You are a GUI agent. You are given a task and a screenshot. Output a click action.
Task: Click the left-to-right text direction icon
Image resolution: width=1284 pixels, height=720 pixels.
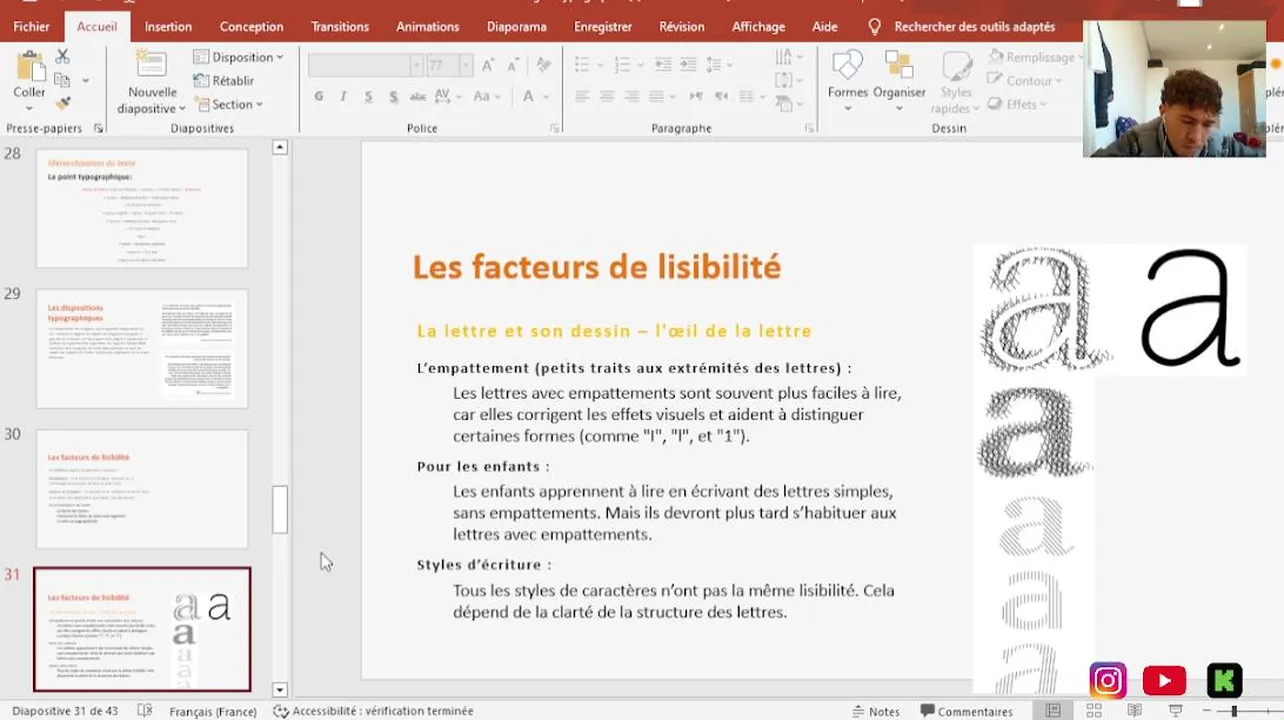coord(696,97)
